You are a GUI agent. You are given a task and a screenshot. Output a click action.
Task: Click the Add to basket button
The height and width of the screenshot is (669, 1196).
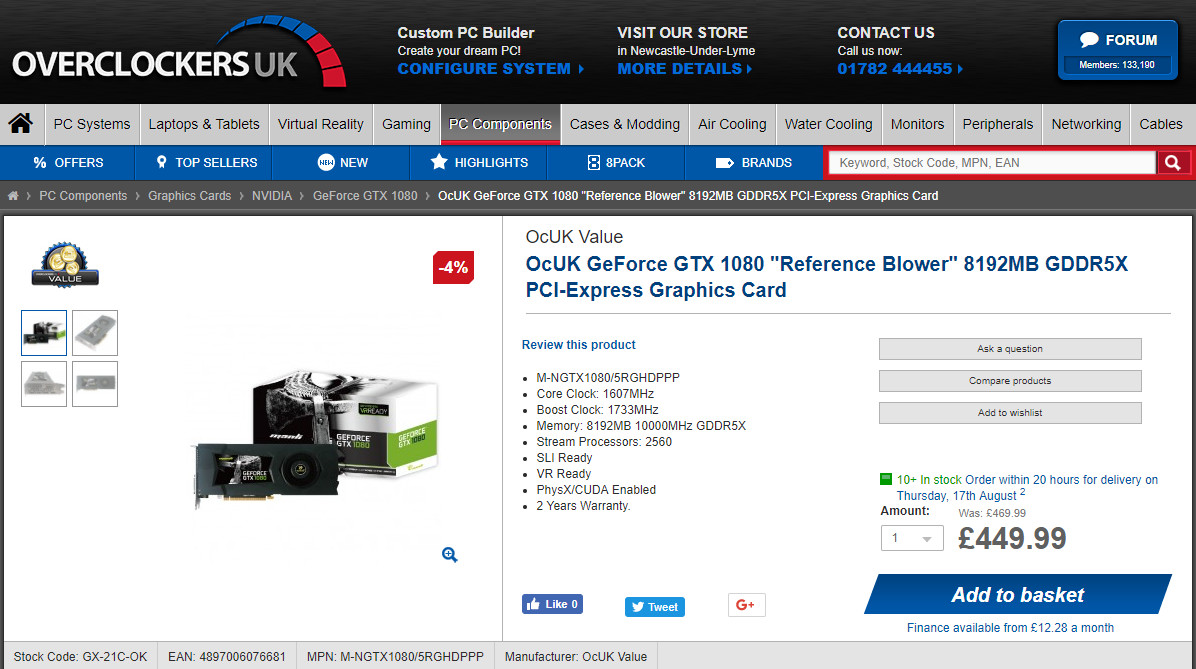tap(1018, 594)
